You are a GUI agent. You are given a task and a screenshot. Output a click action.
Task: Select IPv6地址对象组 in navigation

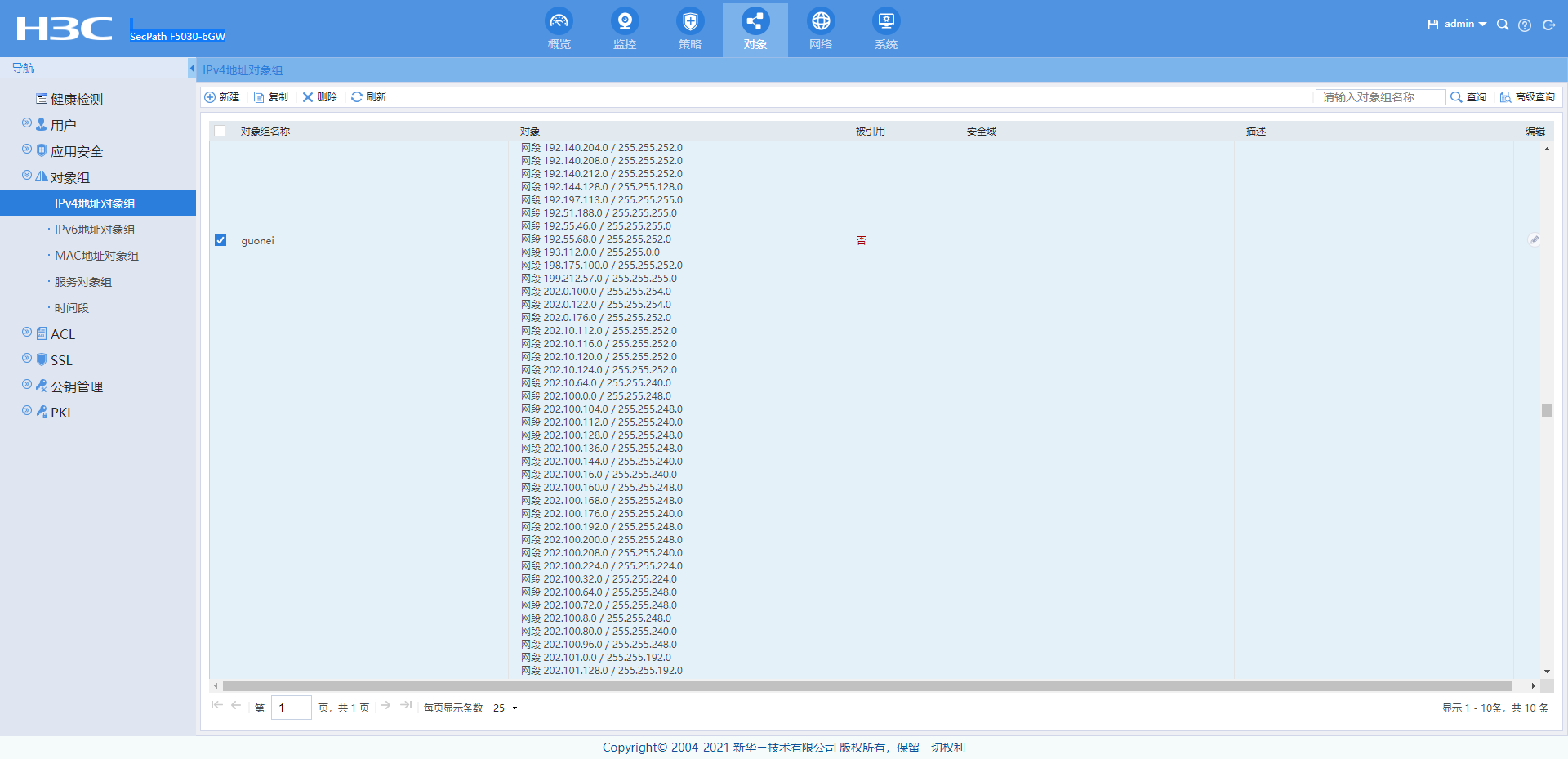click(x=95, y=230)
